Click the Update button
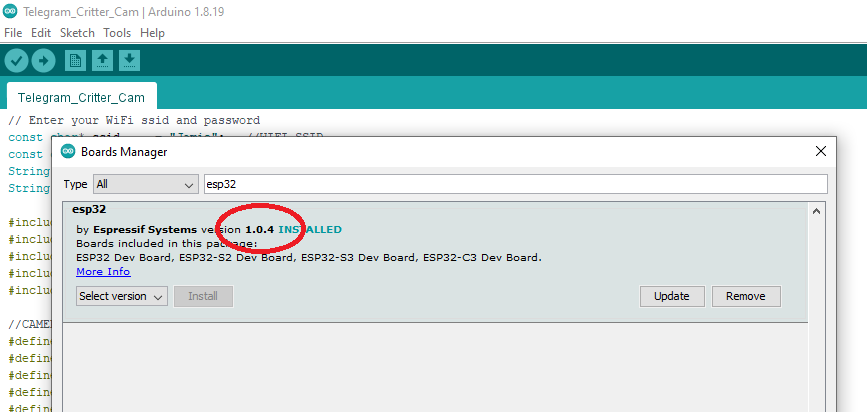Image resolution: width=867 pixels, height=412 pixels. (672, 296)
